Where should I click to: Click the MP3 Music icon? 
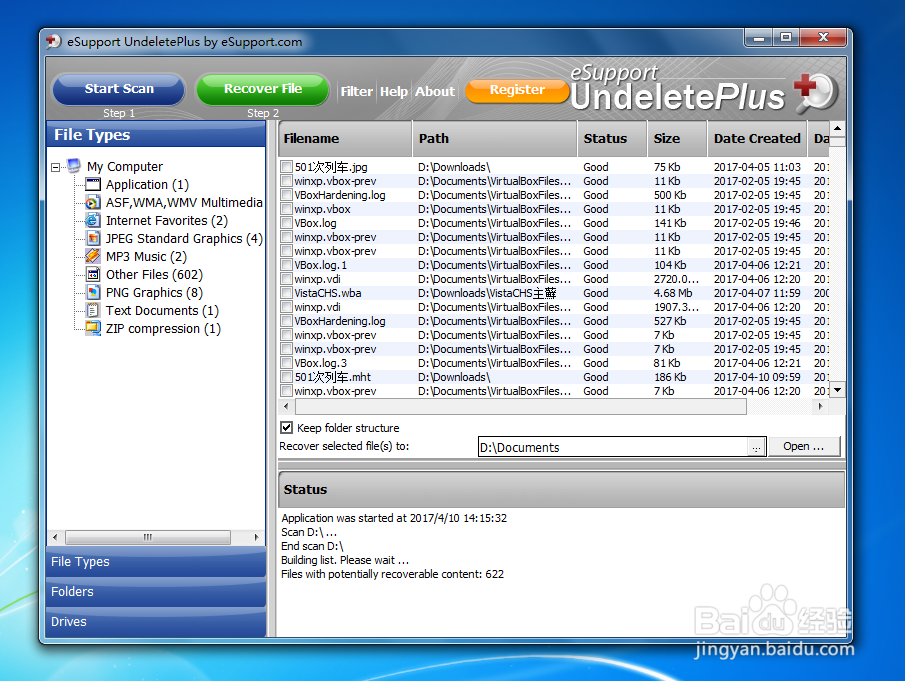[x=93, y=256]
